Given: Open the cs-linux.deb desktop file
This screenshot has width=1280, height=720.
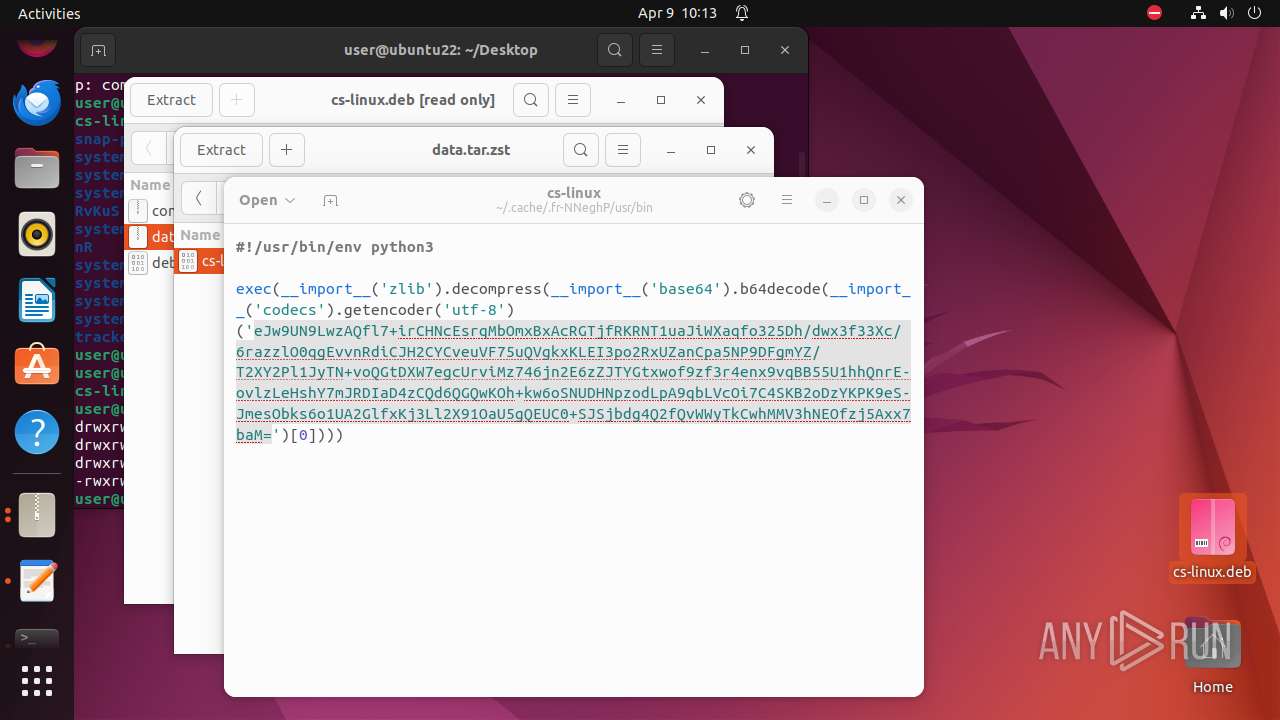Looking at the screenshot, I should click(x=1212, y=540).
